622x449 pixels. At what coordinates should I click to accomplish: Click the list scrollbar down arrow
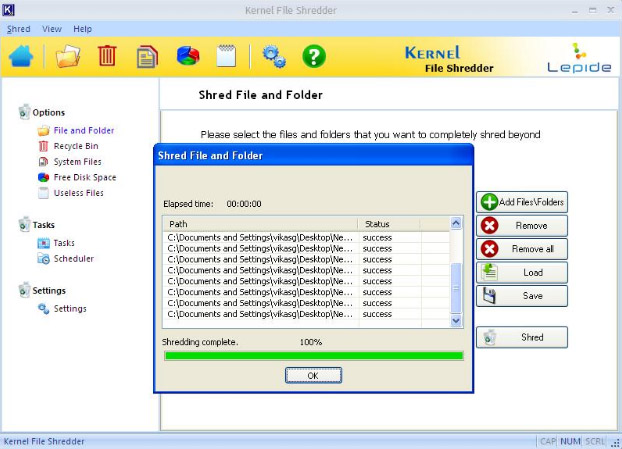pos(456,320)
